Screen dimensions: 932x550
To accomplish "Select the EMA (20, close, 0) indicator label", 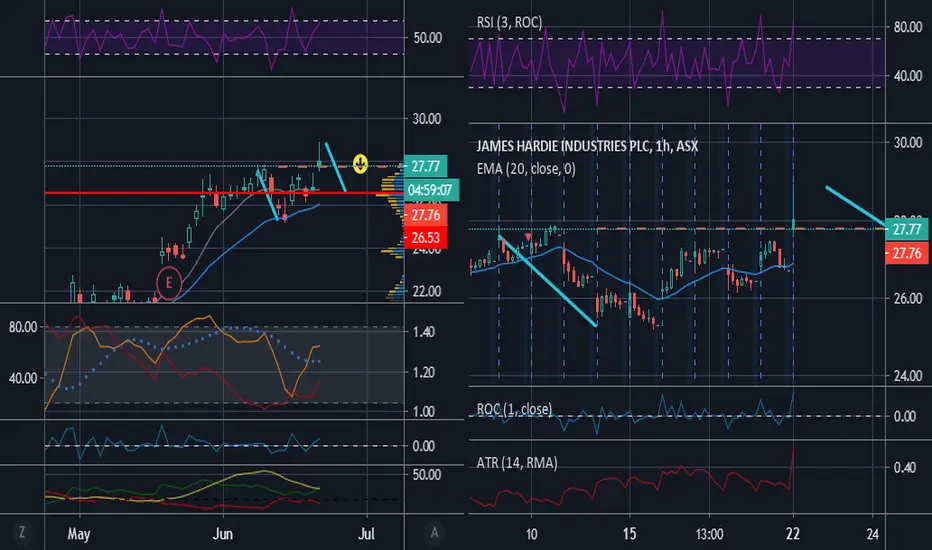I will 526,169.
